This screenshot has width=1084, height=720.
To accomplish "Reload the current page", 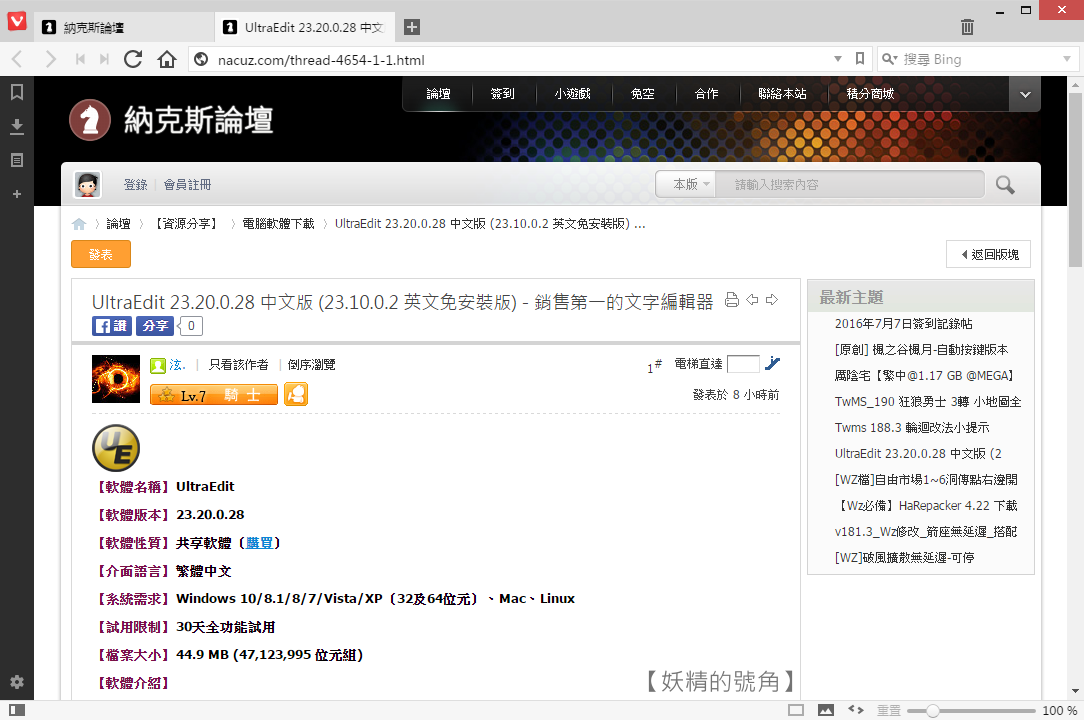I will 133,59.
